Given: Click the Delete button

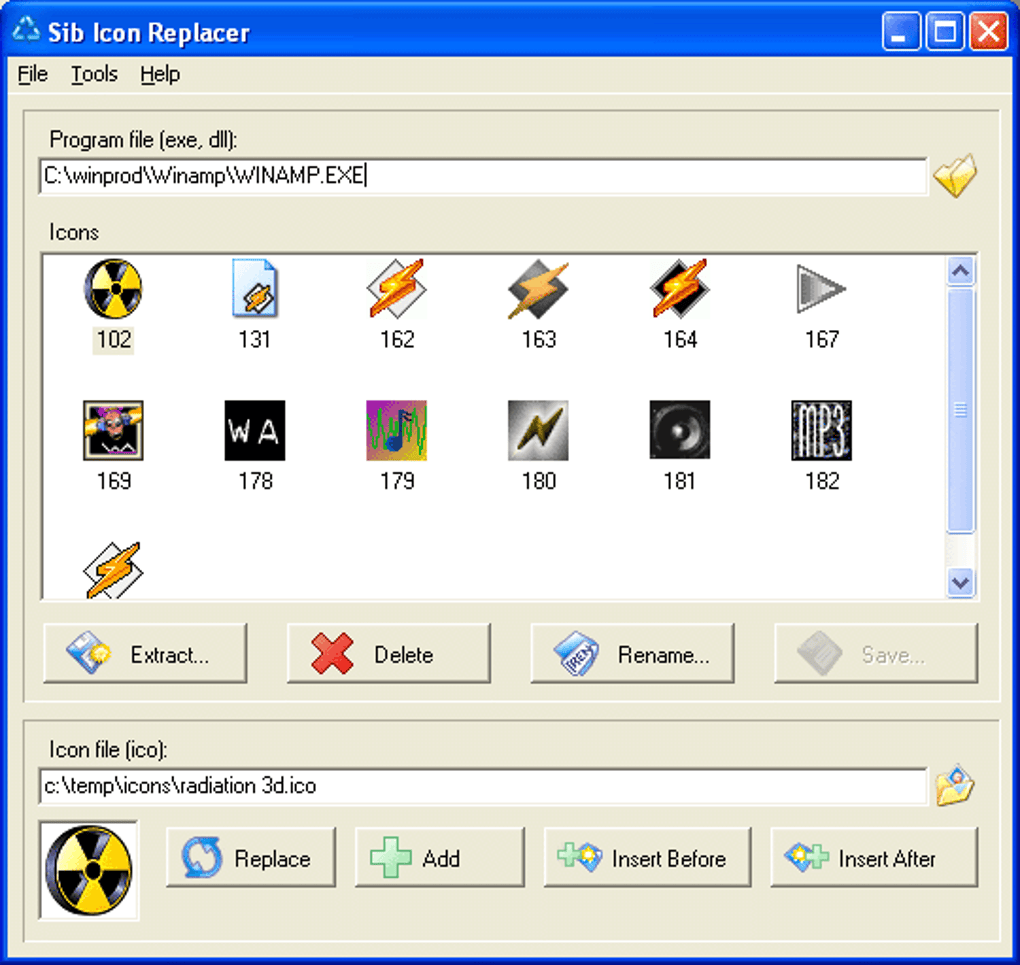Looking at the screenshot, I should [388, 653].
